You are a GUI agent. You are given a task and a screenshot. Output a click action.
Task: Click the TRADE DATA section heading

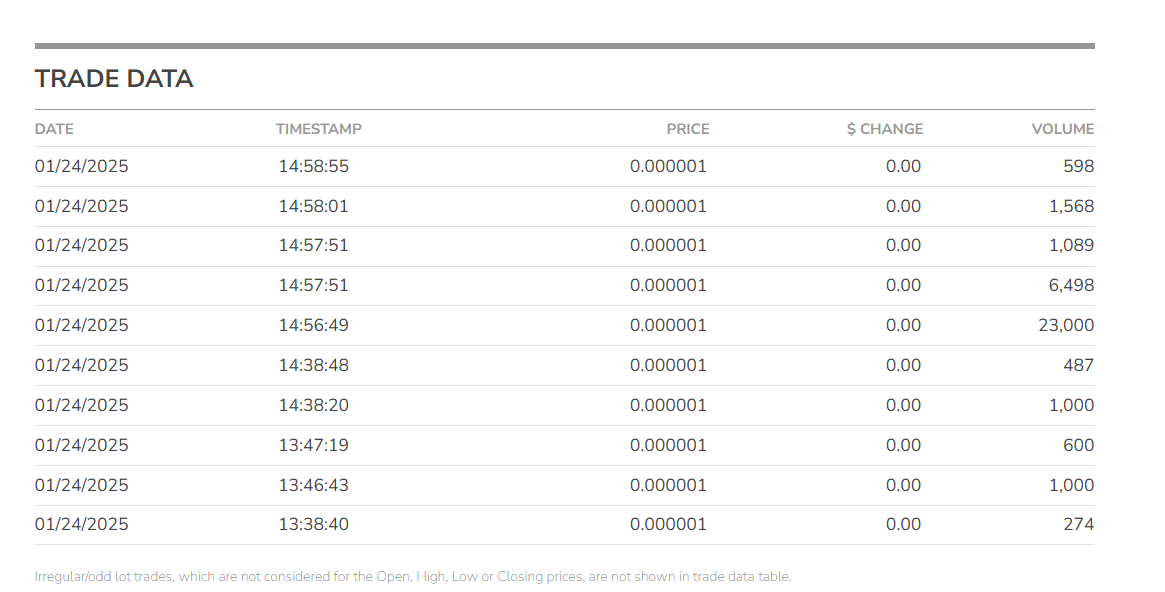(x=114, y=79)
